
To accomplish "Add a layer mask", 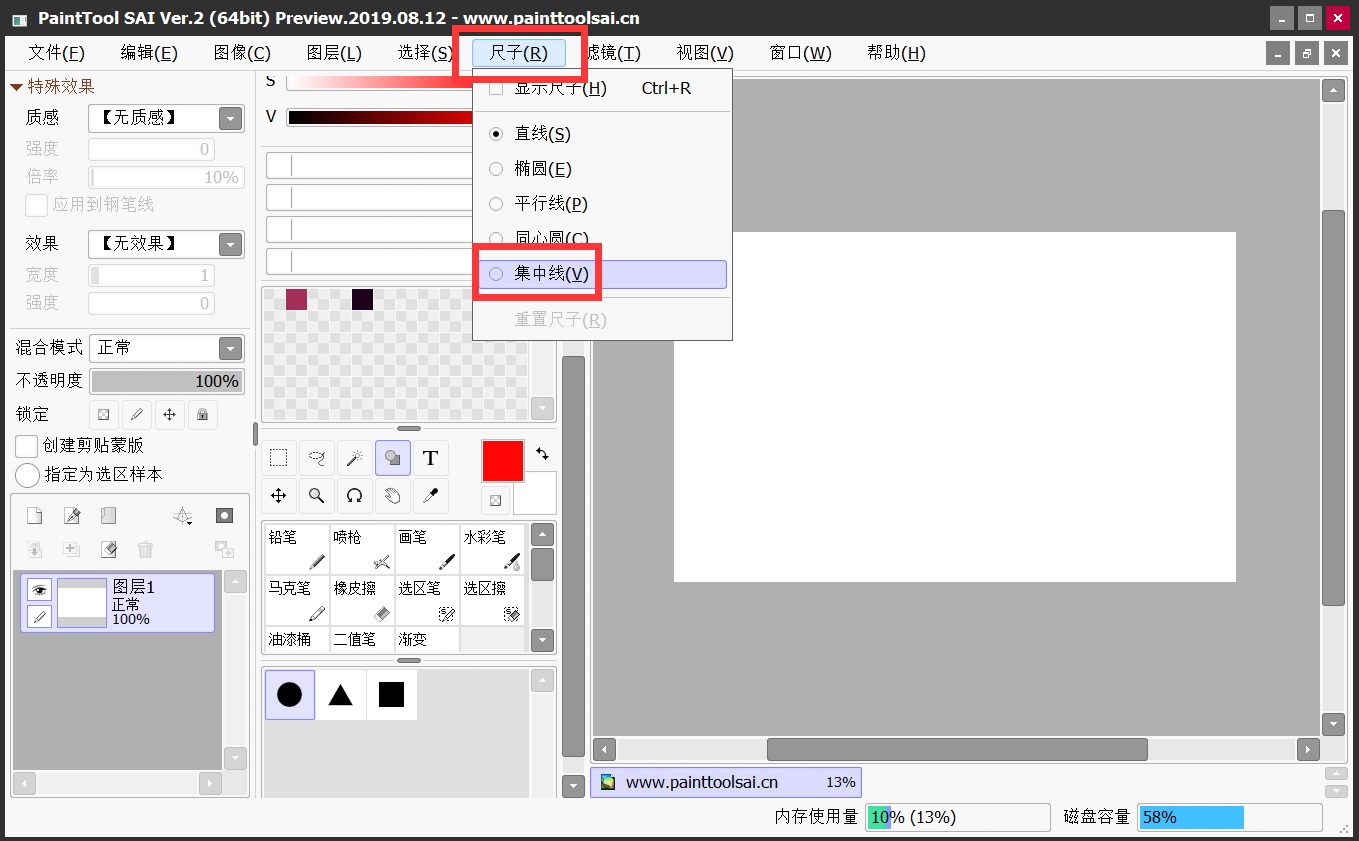I will click(224, 516).
